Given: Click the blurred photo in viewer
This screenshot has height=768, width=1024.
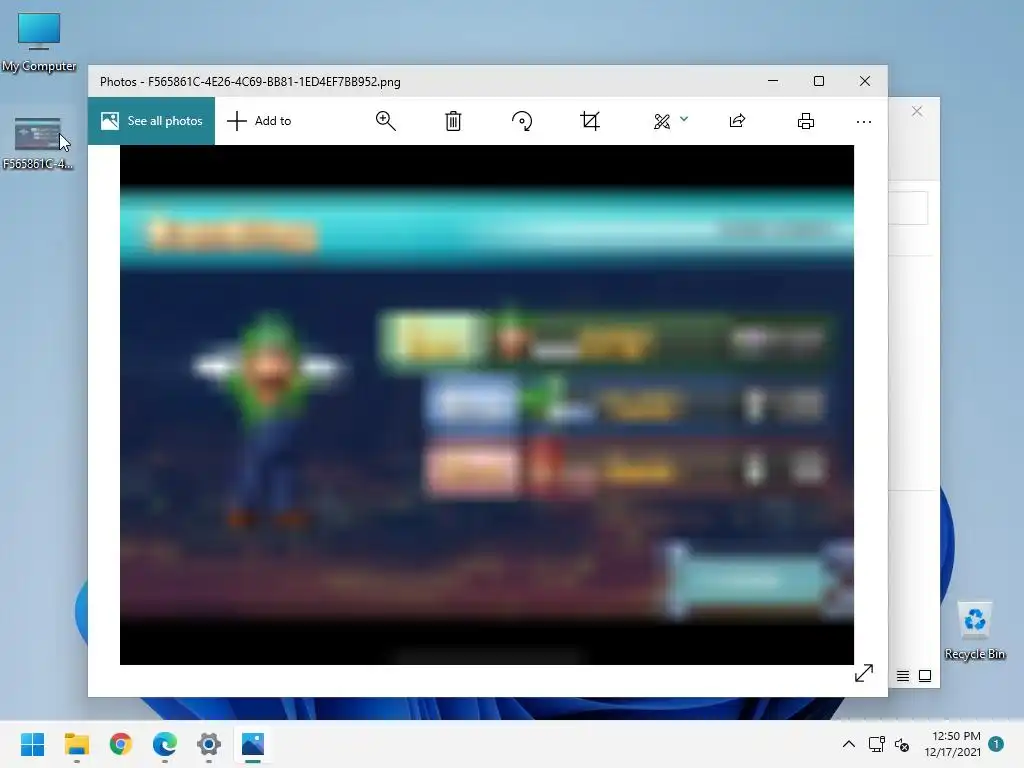Looking at the screenshot, I should click(487, 405).
